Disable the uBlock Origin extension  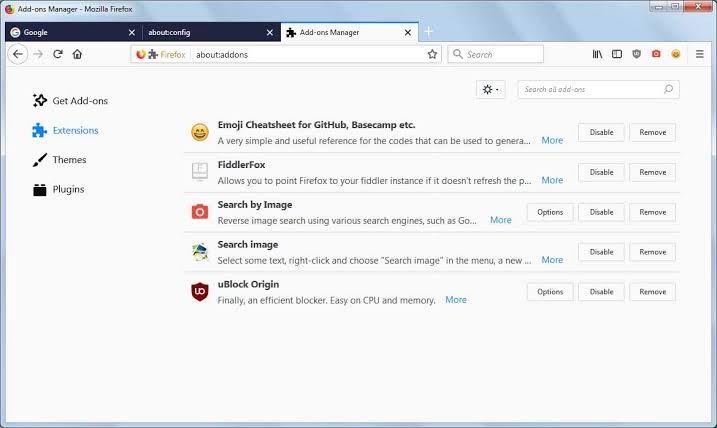(601, 292)
